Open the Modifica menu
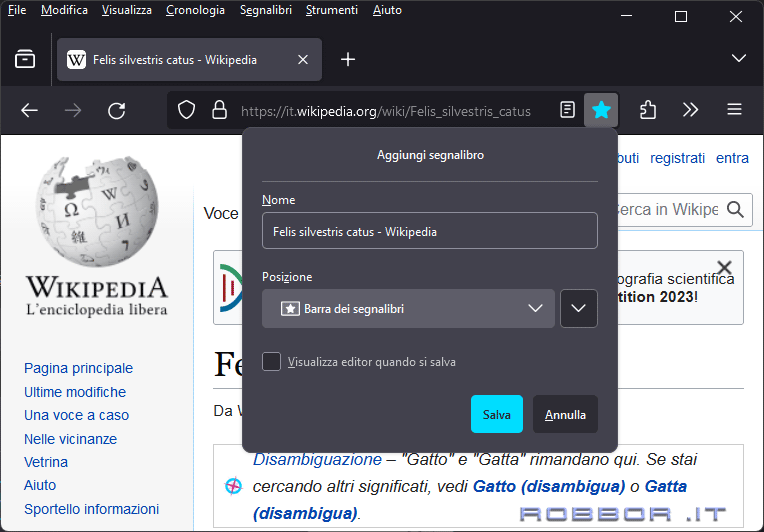Image resolution: width=764 pixels, height=532 pixels. pos(64,10)
